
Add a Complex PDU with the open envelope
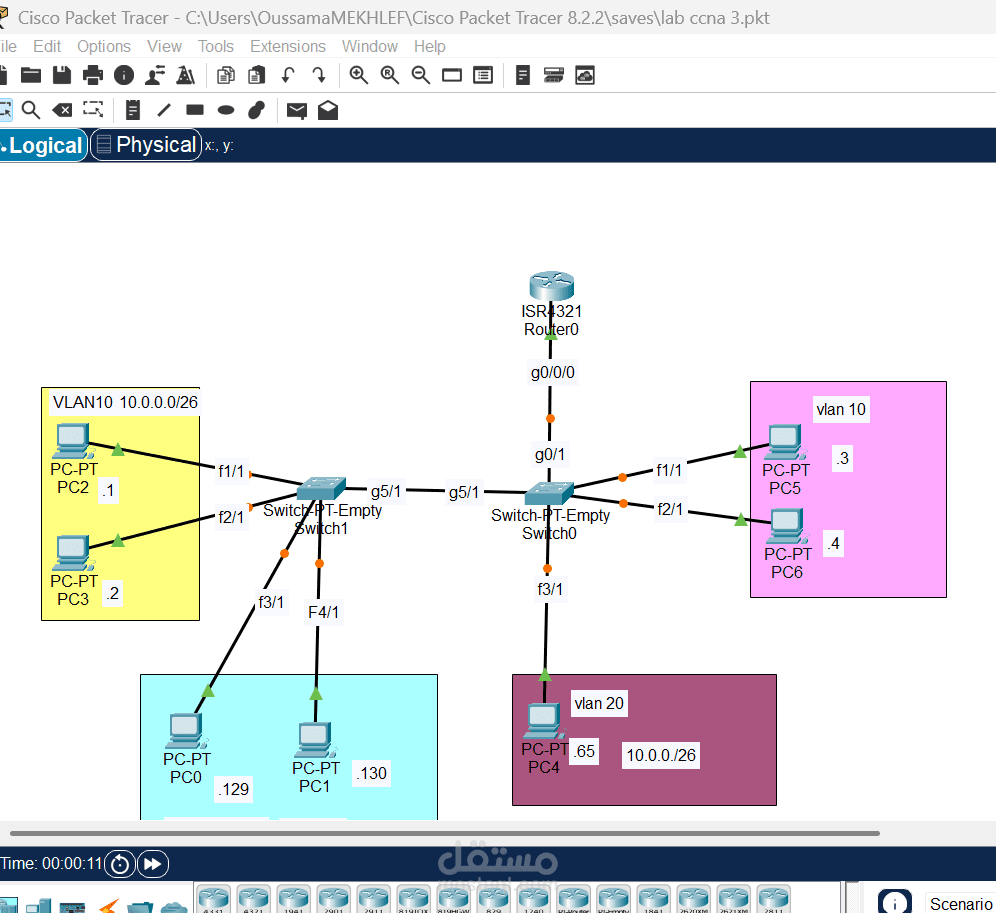[x=328, y=110]
